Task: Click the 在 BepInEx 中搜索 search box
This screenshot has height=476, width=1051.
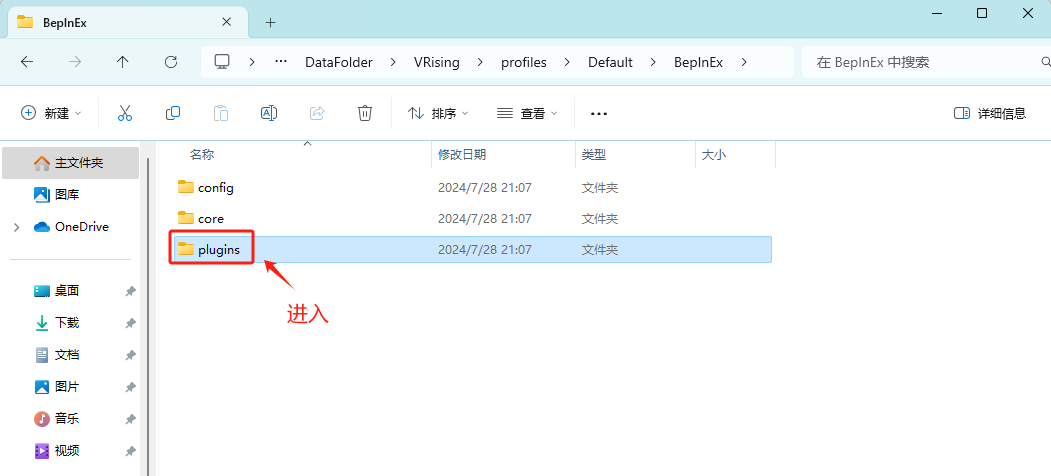Action: (x=926, y=62)
